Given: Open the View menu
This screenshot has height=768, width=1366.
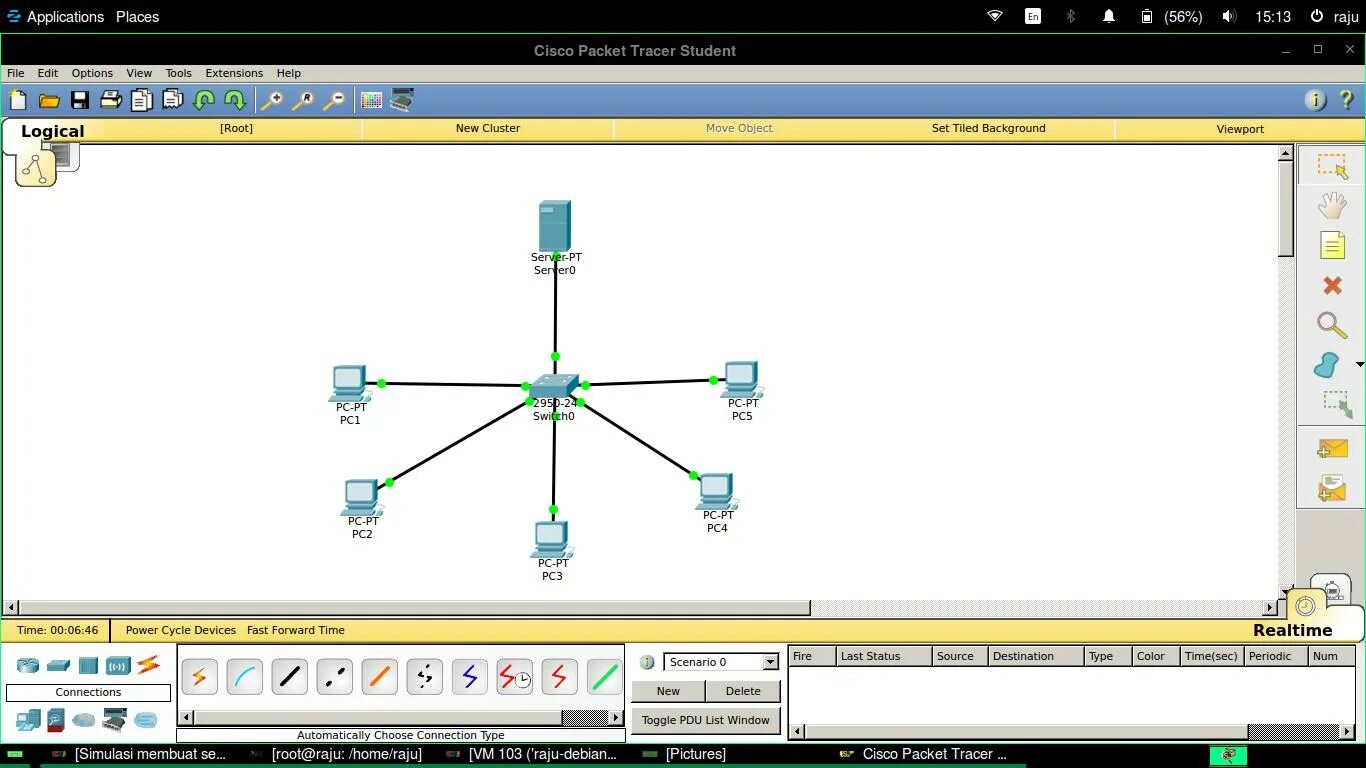Looking at the screenshot, I should [139, 73].
